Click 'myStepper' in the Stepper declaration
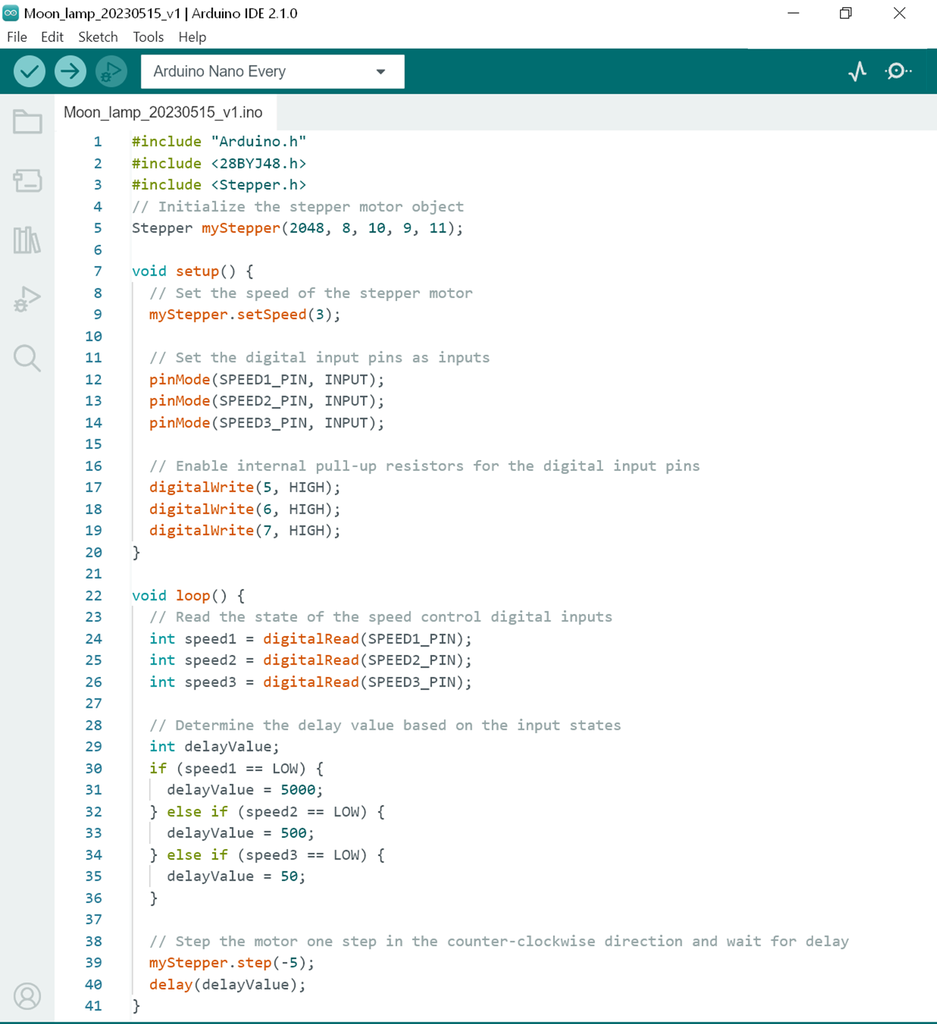 pyautogui.click(x=241, y=228)
